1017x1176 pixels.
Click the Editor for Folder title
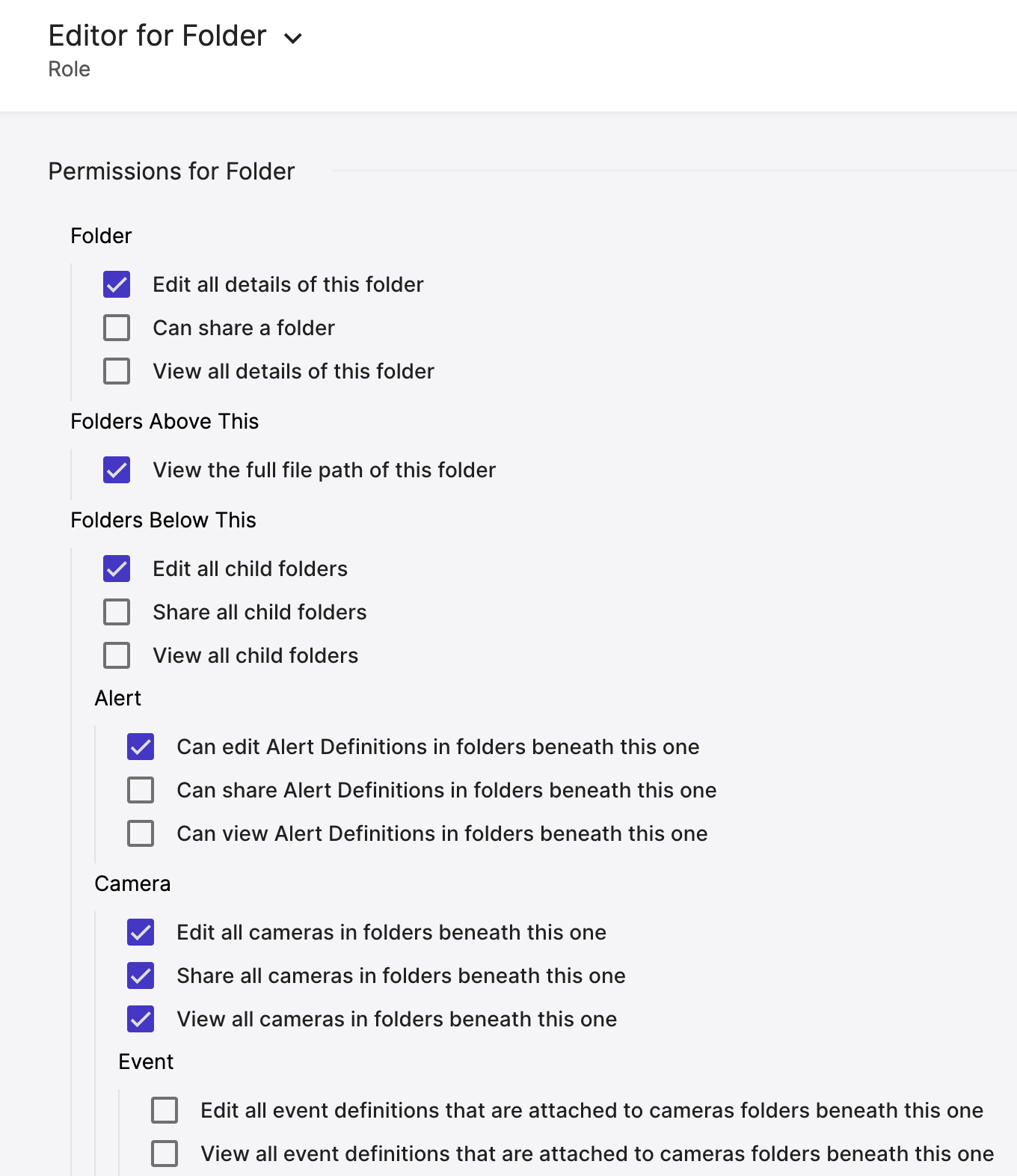coord(157,36)
